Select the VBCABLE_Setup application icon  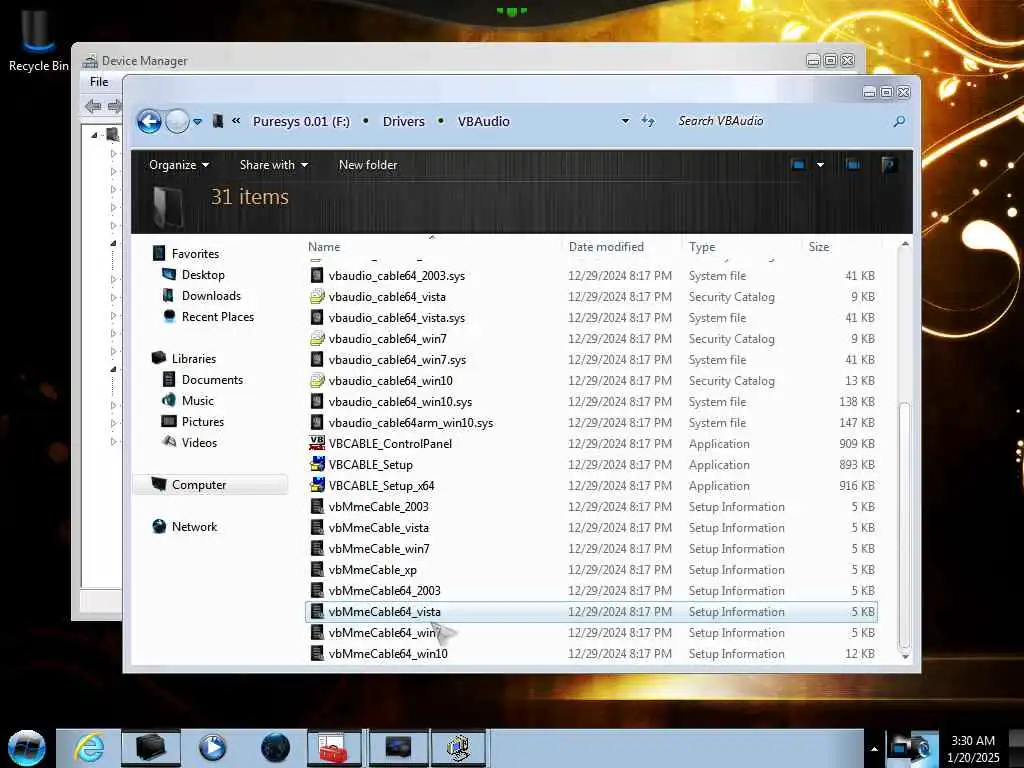click(x=317, y=464)
